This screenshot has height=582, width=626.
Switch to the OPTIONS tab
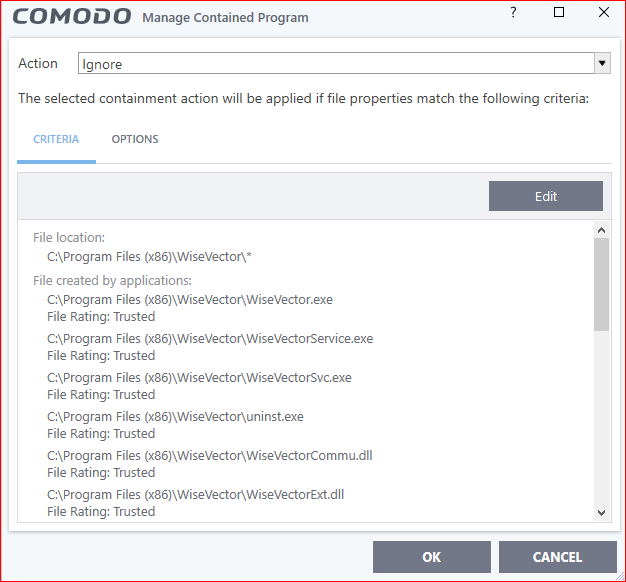pos(135,139)
